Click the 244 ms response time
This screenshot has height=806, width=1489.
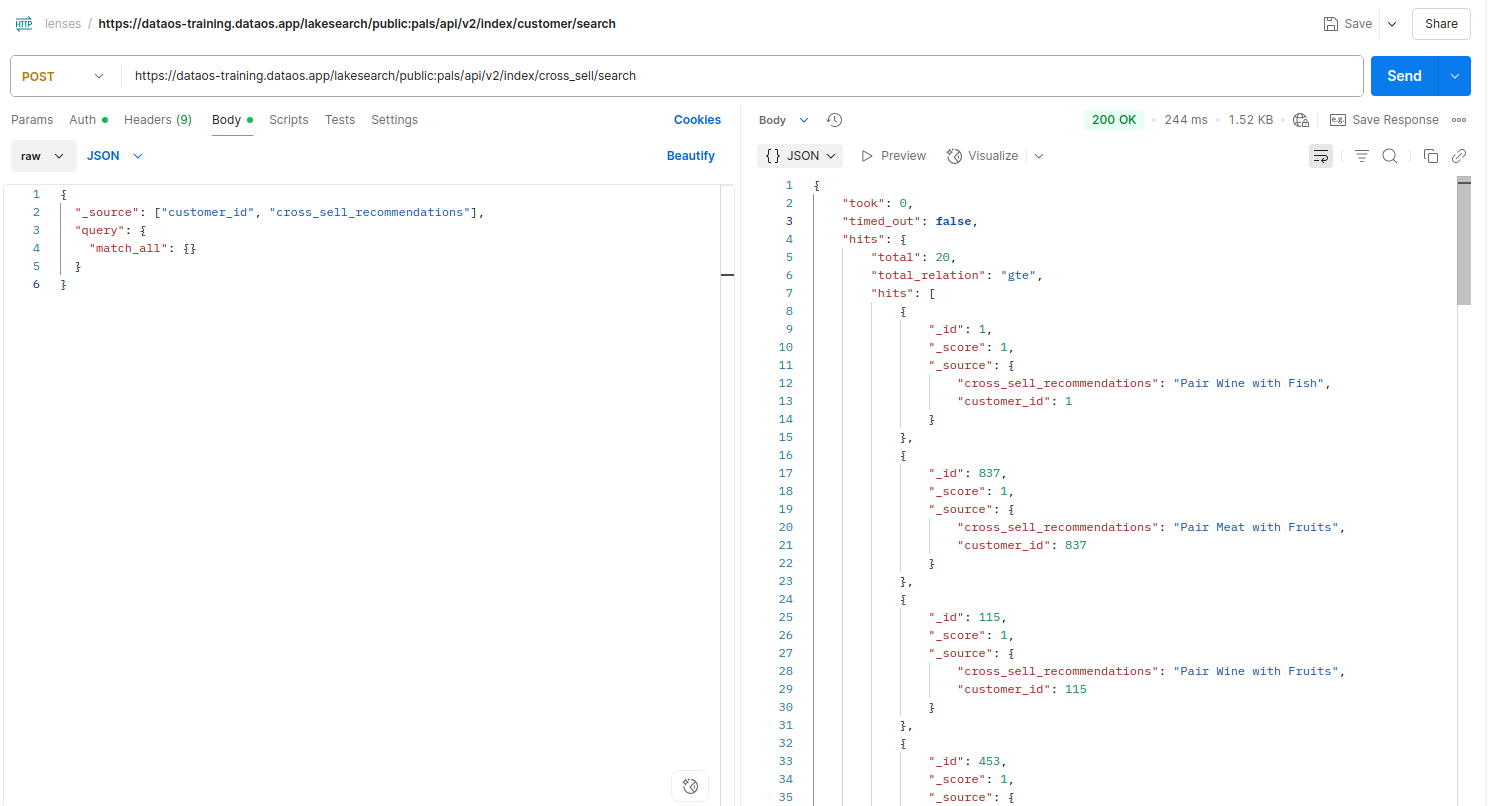click(x=1186, y=120)
